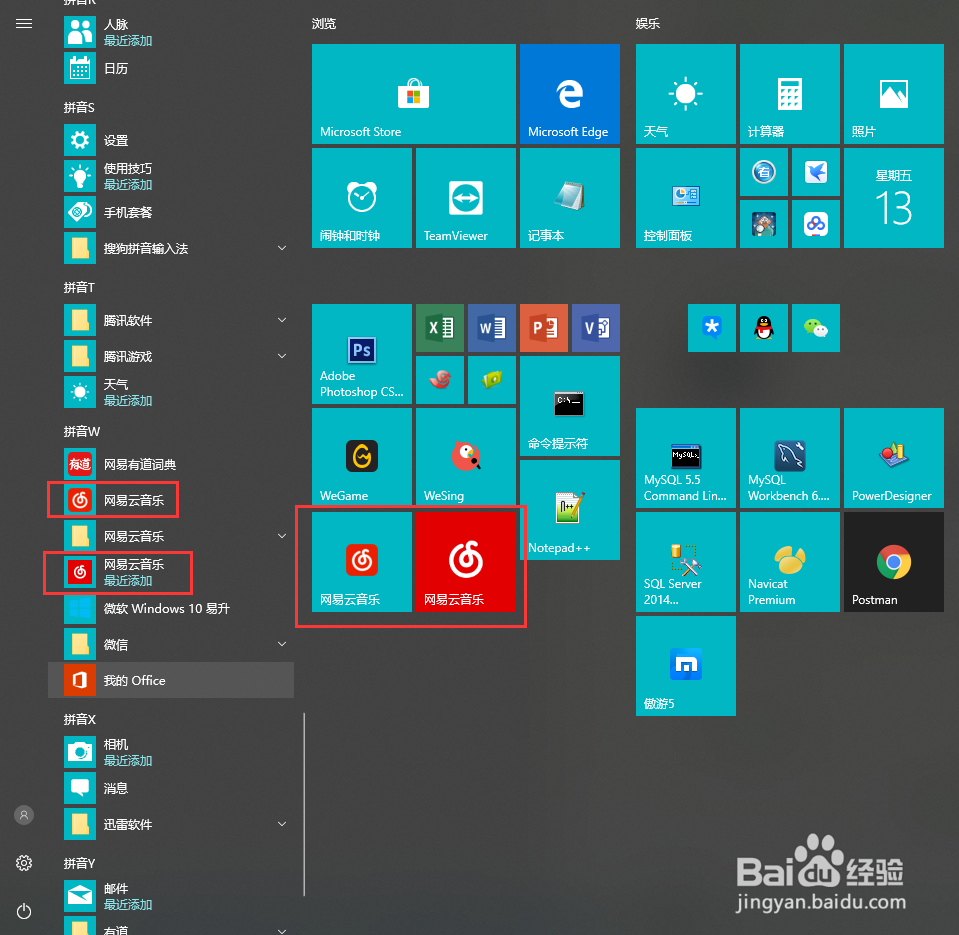Launch the WeGame tile
Viewport: 959px width, 935px height.
tap(361, 457)
